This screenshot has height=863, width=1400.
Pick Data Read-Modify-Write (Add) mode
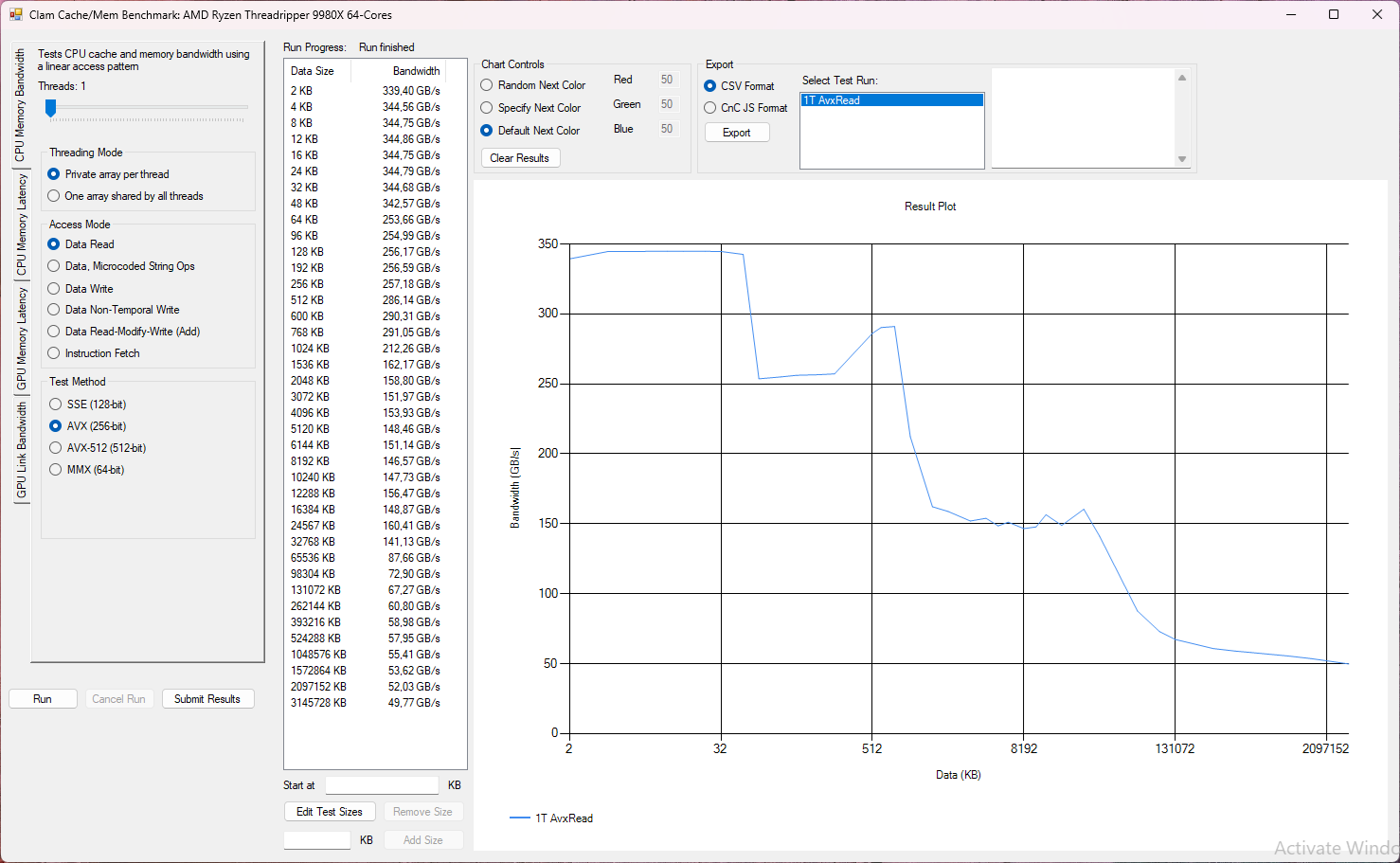tap(124, 332)
